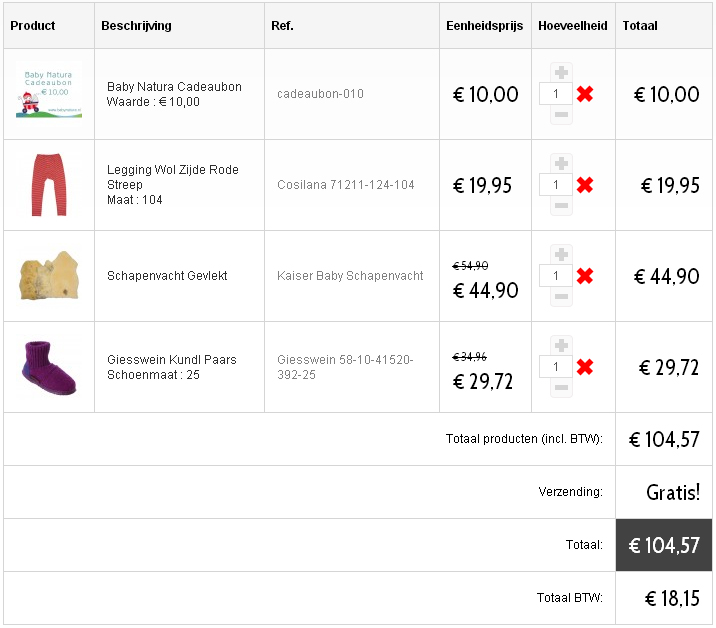Open the Giesswein Kundl Paars product link
This screenshot has width=716, height=628.
[171, 359]
